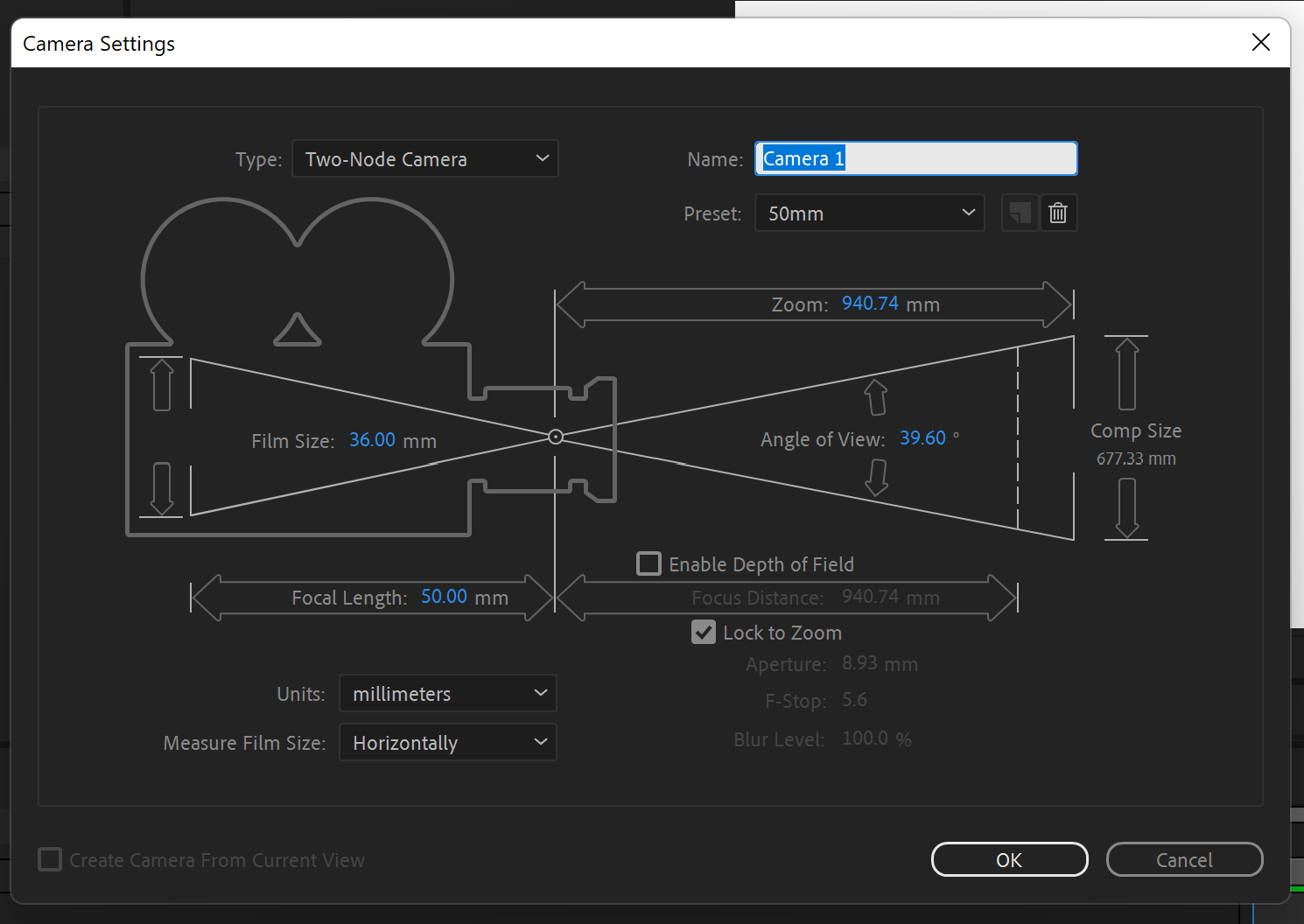
Task: Click the save preset icon
Action: pos(1020,213)
